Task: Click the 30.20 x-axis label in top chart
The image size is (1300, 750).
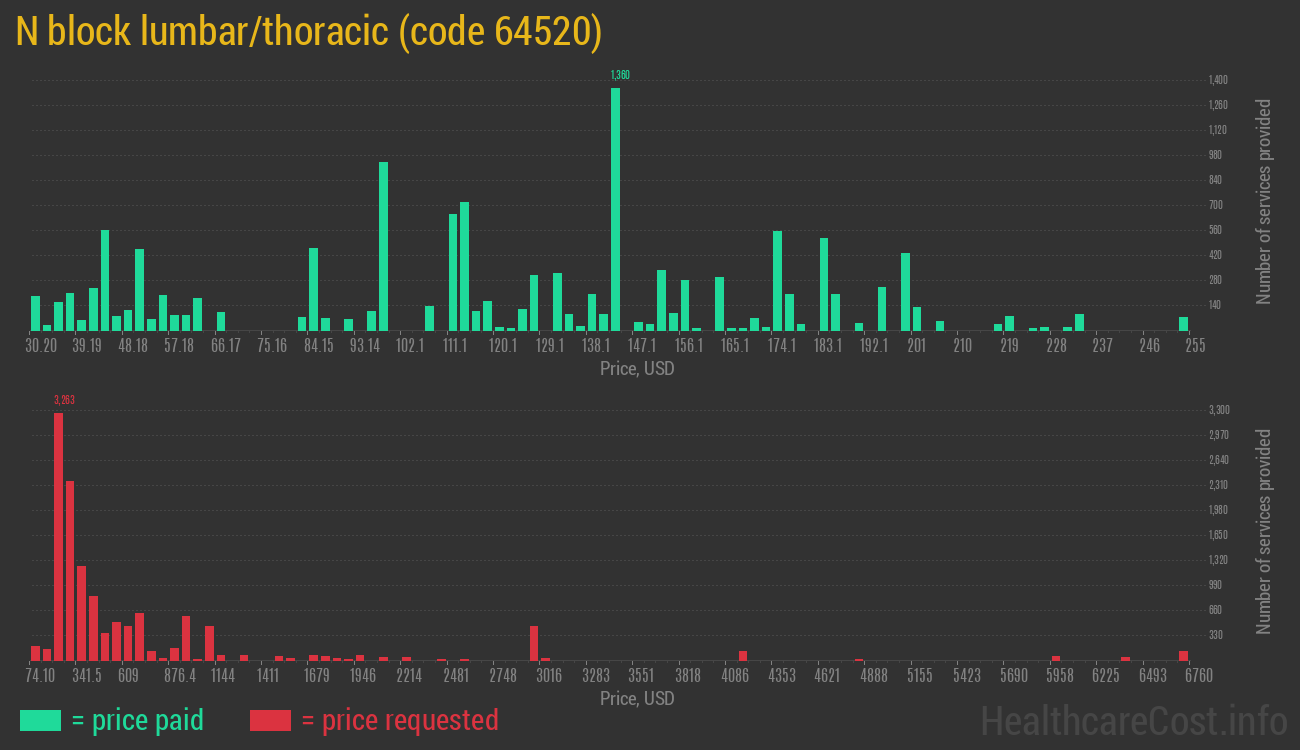Action: pos(41,346)
